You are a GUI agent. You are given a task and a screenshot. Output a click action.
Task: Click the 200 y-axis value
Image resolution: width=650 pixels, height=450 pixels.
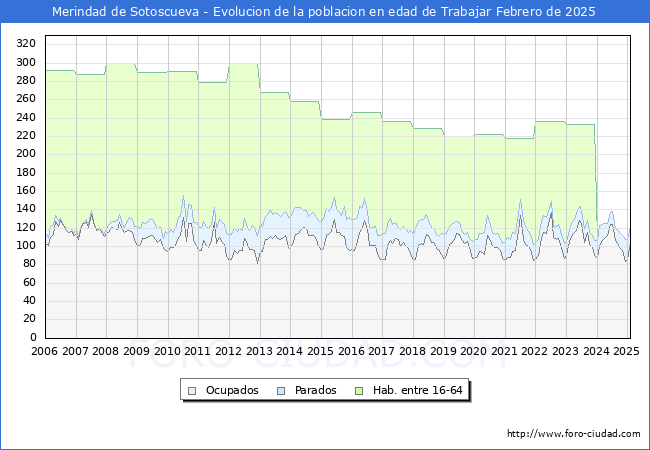click(26, 154)
